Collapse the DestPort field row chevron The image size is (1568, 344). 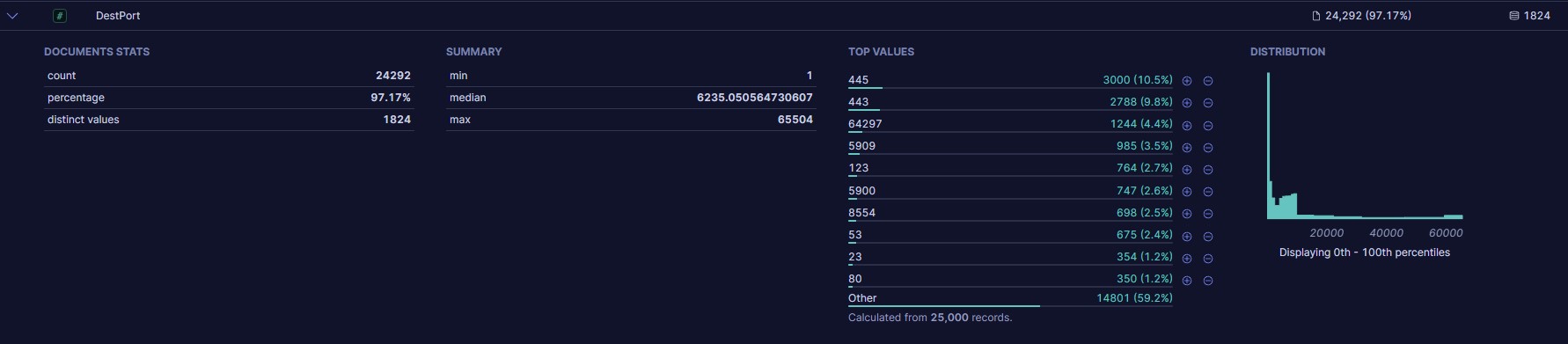click(12, 16)
